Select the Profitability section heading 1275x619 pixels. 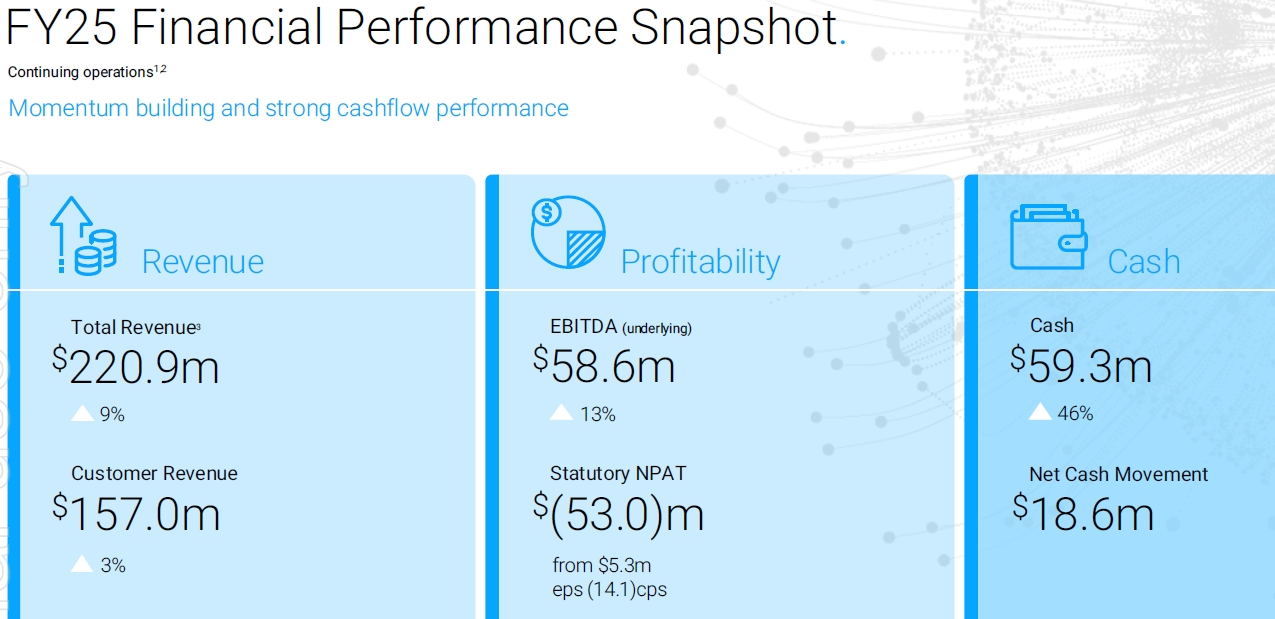[700, 262]
